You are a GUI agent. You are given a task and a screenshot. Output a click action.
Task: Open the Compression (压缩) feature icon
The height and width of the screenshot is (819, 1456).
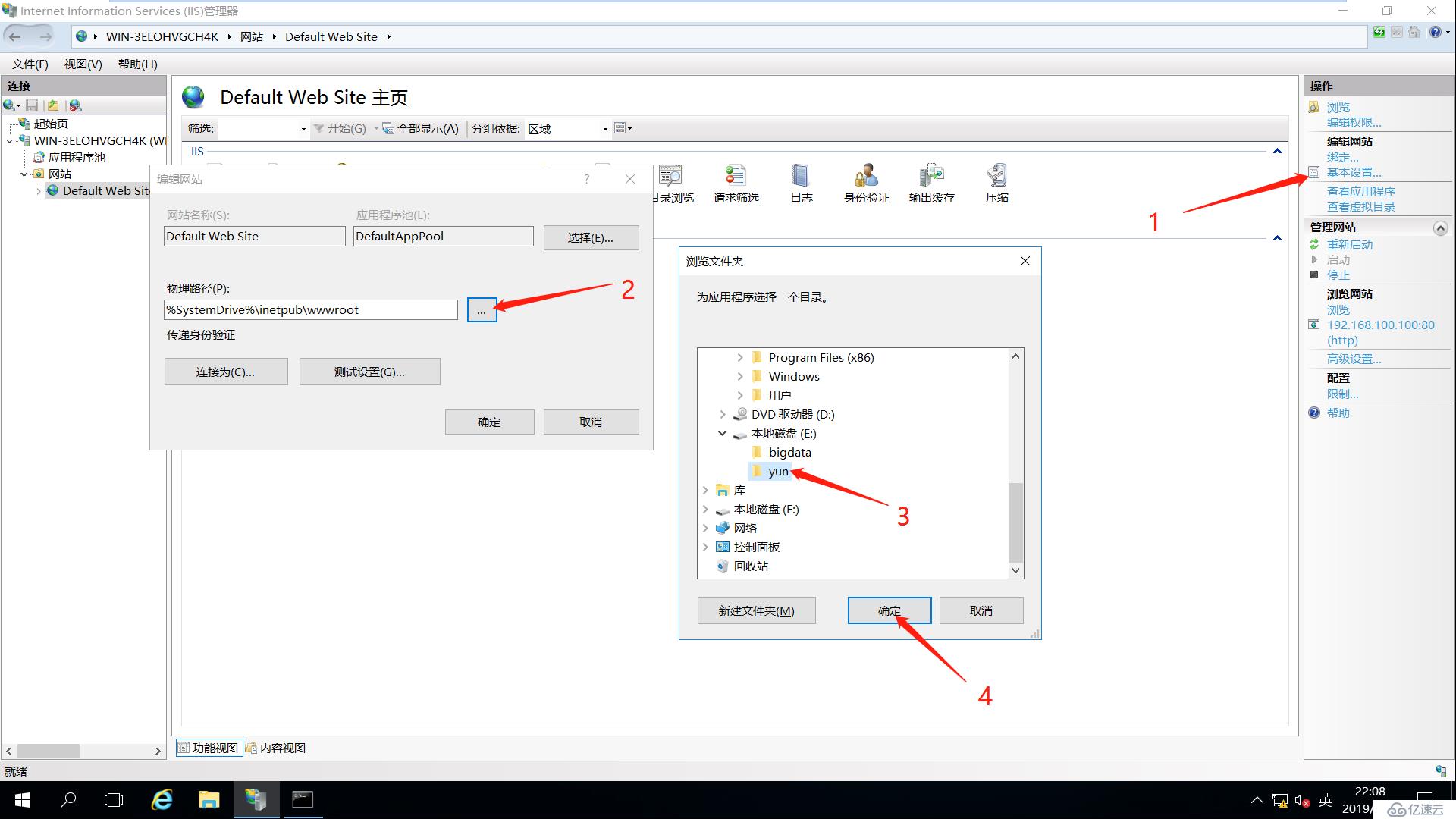point(996,183)
